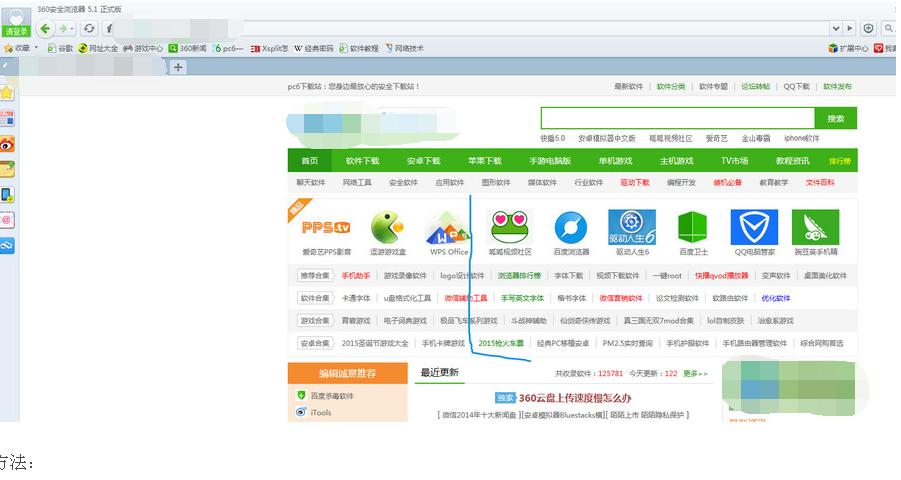Reload the page with the refresh icon
Image resolution: width=901 pixels, height=480 pixels.
pos(89,28)
